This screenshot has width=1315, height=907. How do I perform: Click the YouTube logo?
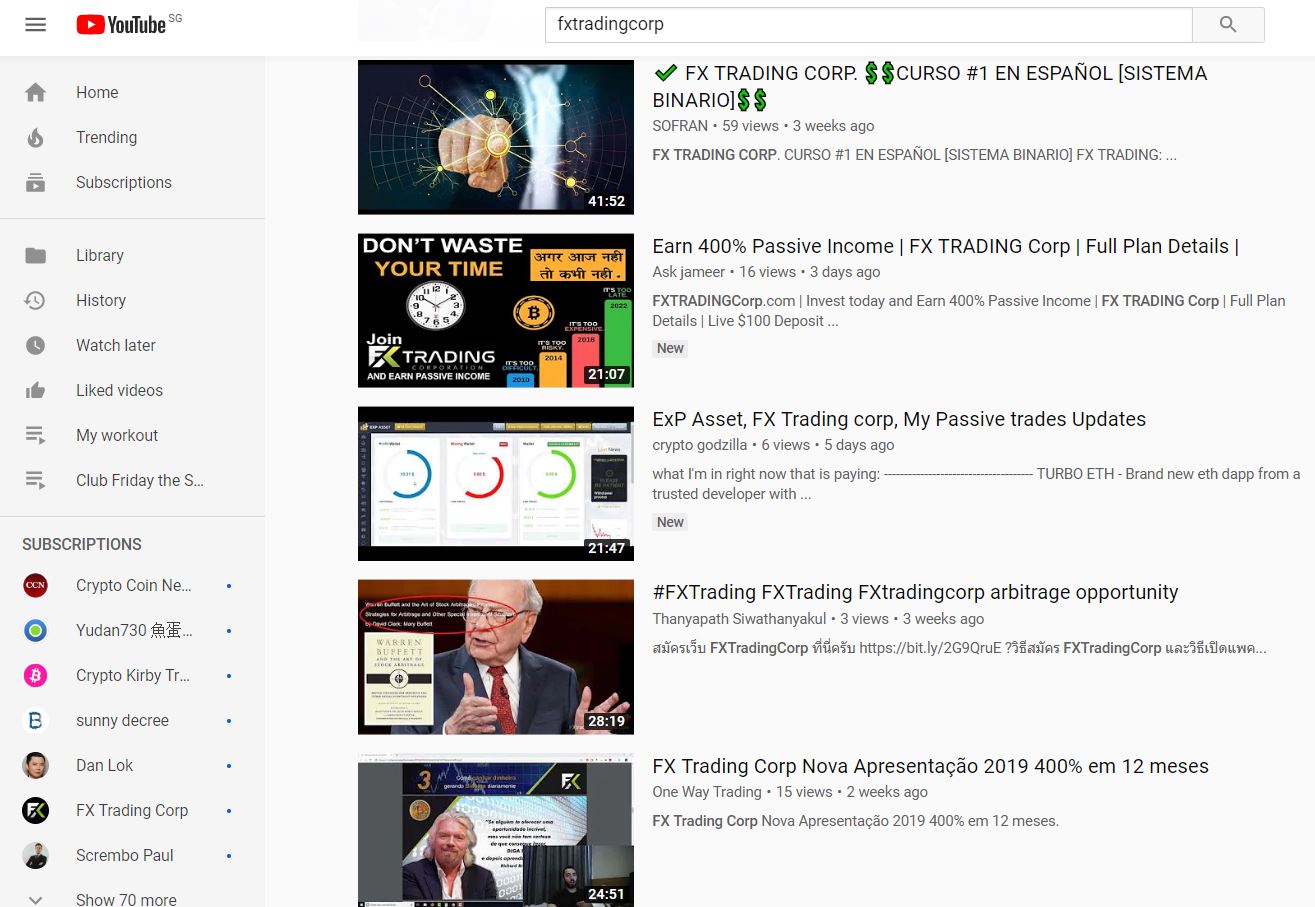(x=121, y=25)
